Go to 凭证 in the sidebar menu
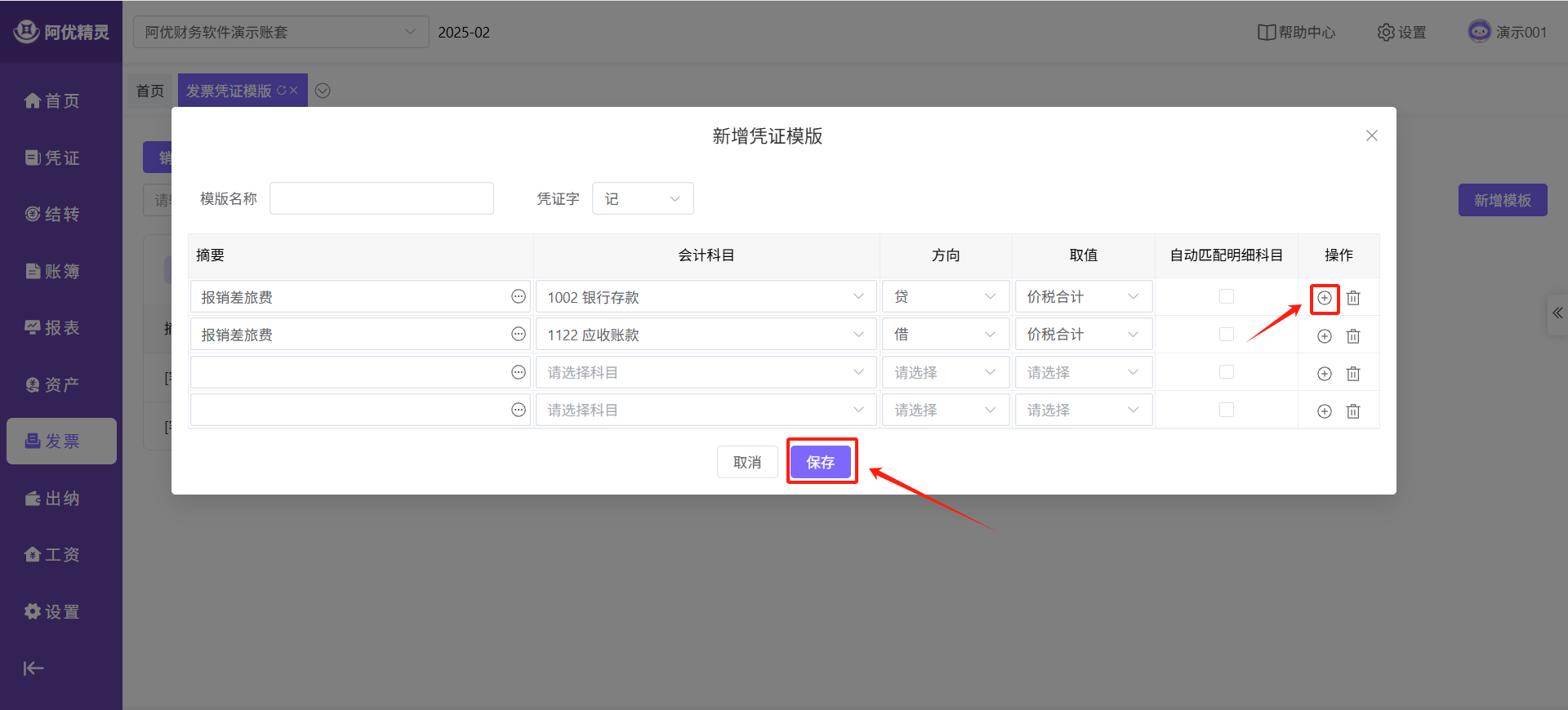The height and width of the screenshot is (710, 1568). click(52, 158)
